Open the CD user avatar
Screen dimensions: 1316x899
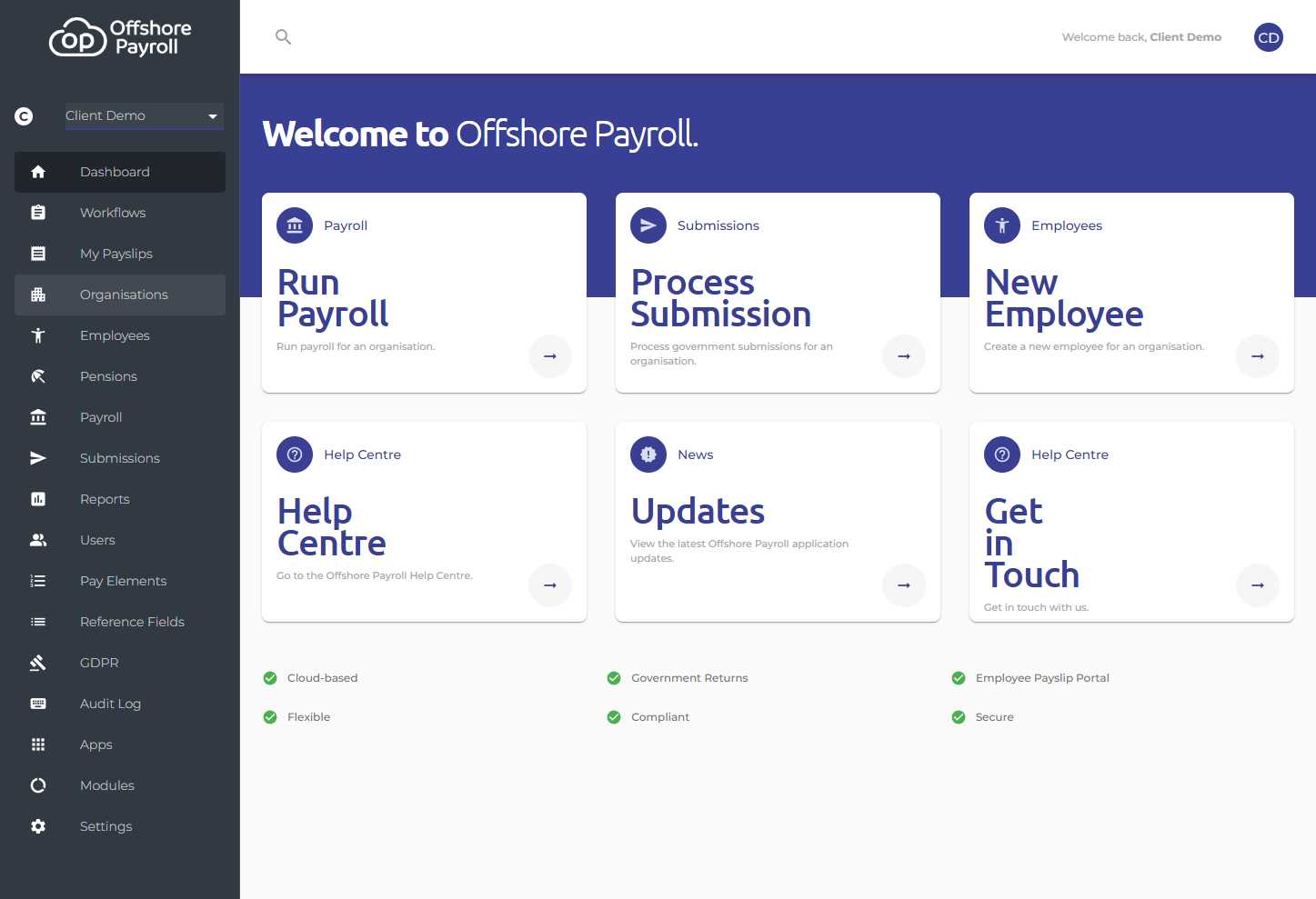pos(1268,37)
